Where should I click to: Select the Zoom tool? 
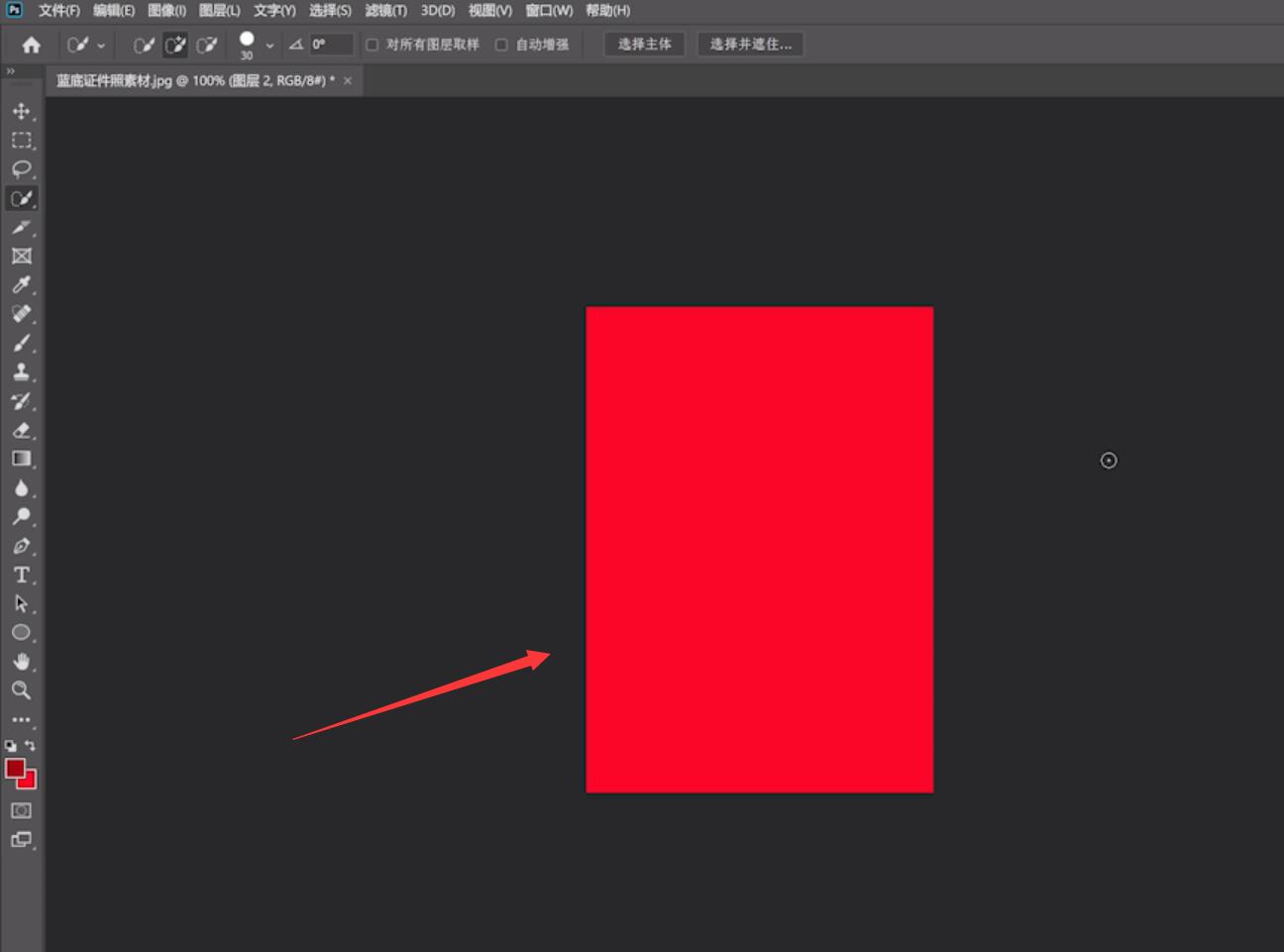point(21,690)
